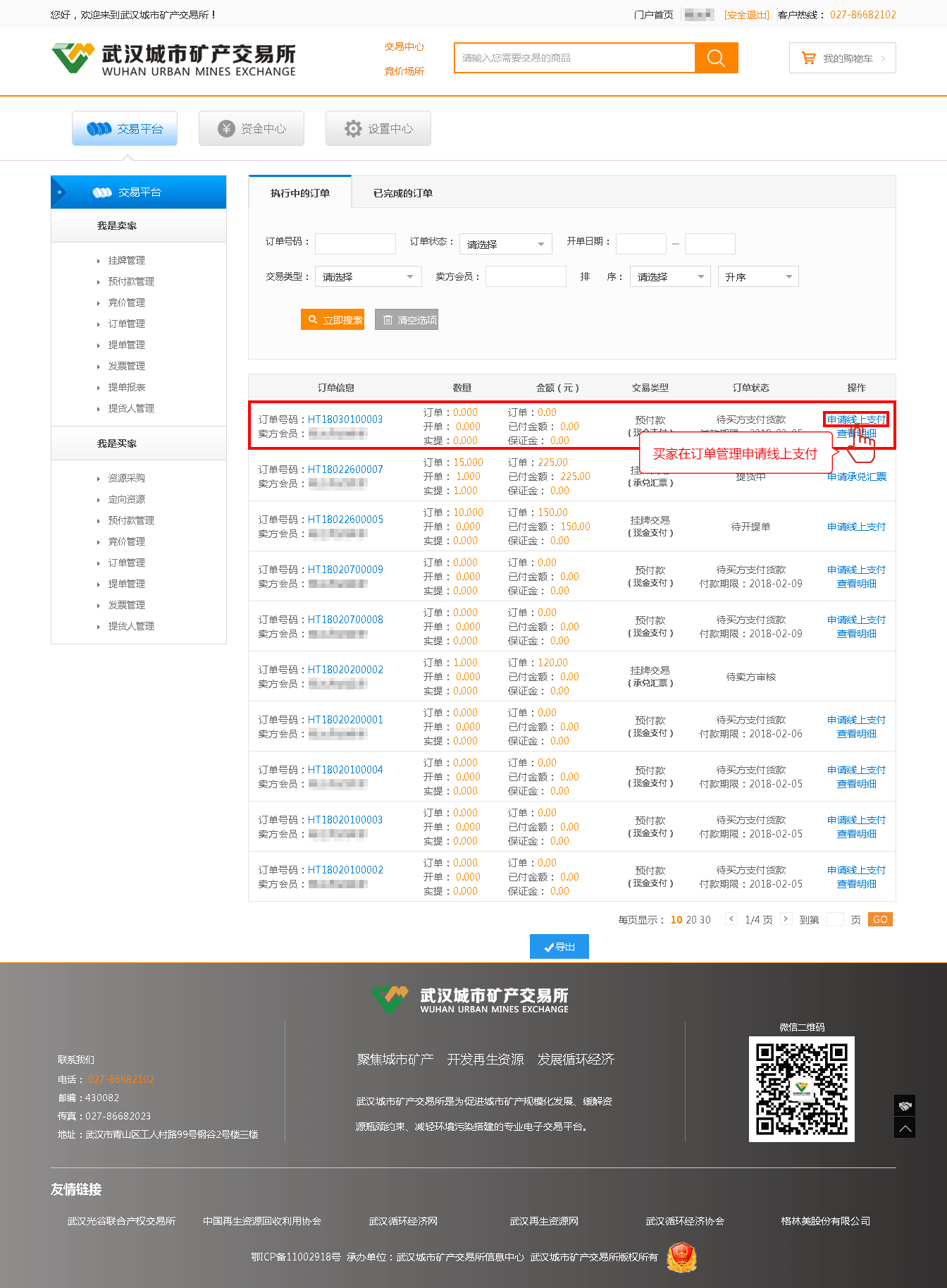
Task: Click the WeChat QR code image
Action: (x=801, y=1088)
